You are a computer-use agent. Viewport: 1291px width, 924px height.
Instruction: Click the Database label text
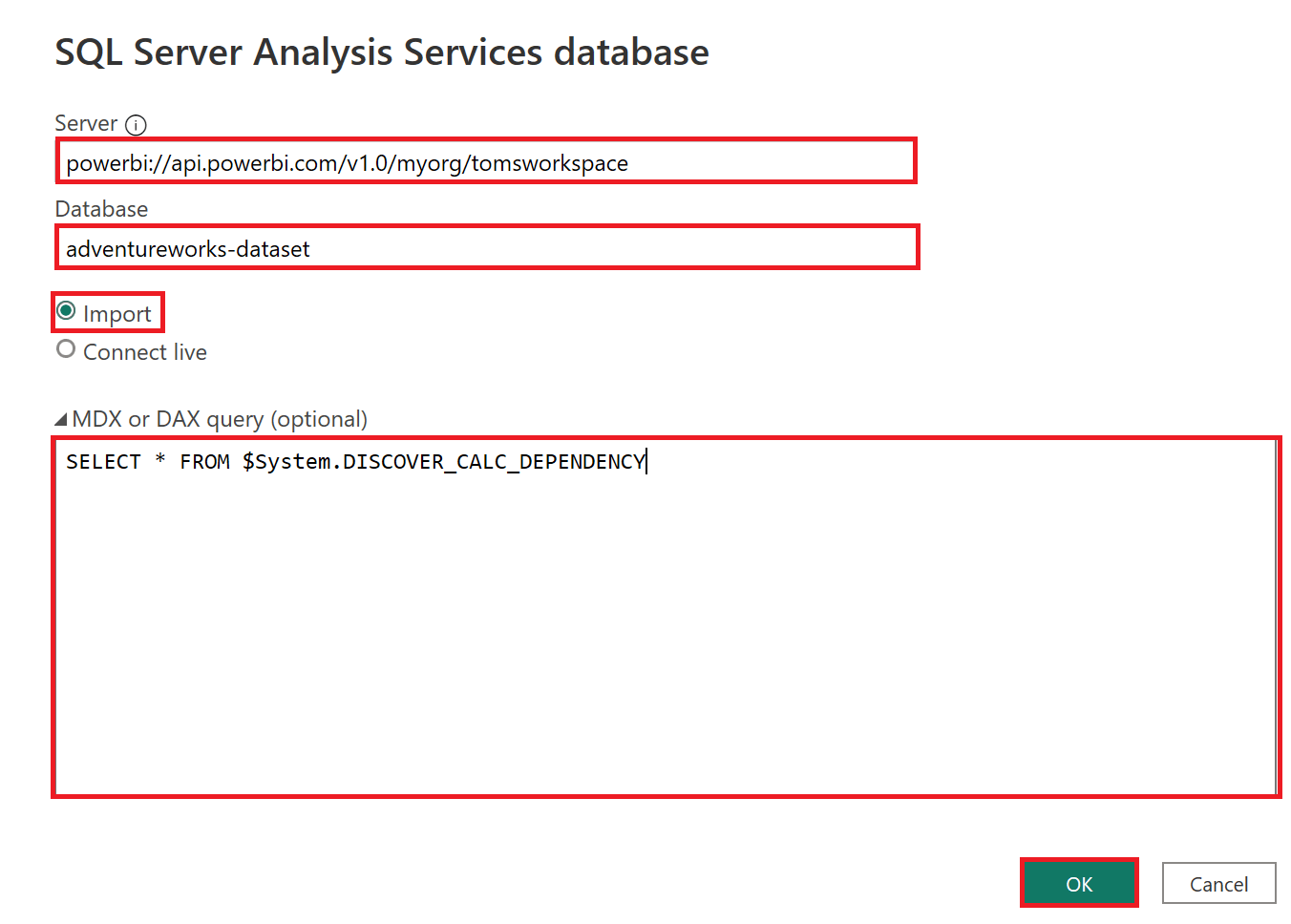coord(100,208)
